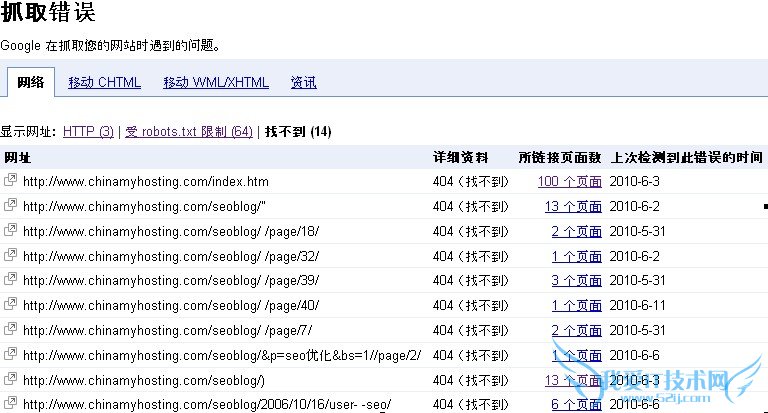The height and width of the screenshot is (413, 768).
Task: Click the 网址 column header
Action: [x=18, y=157]
